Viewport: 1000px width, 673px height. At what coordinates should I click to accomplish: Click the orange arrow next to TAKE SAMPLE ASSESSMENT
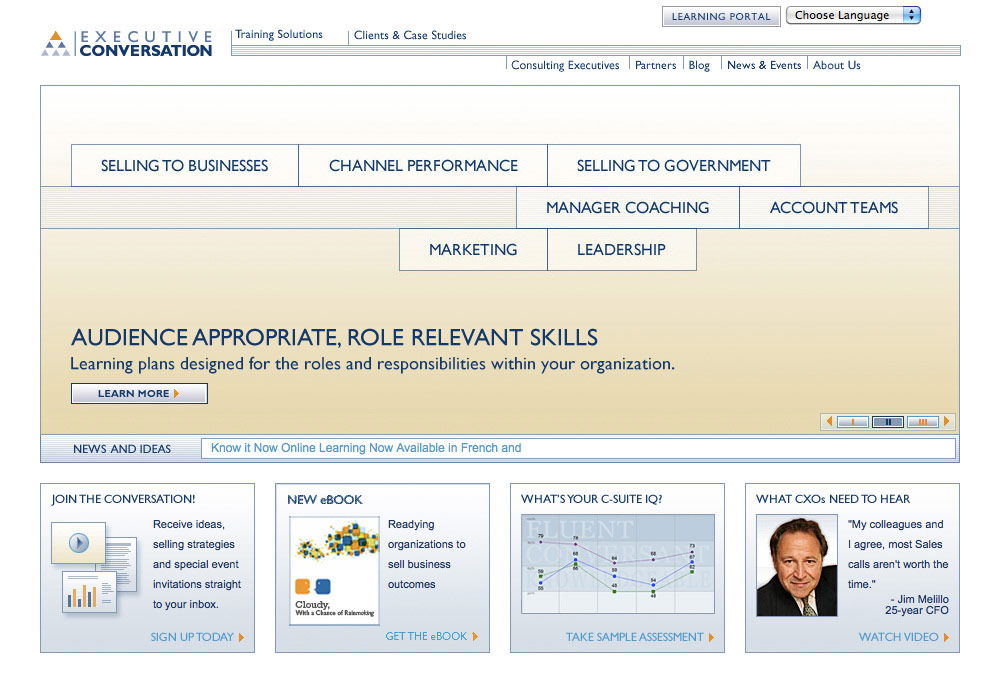click(713, 637)
